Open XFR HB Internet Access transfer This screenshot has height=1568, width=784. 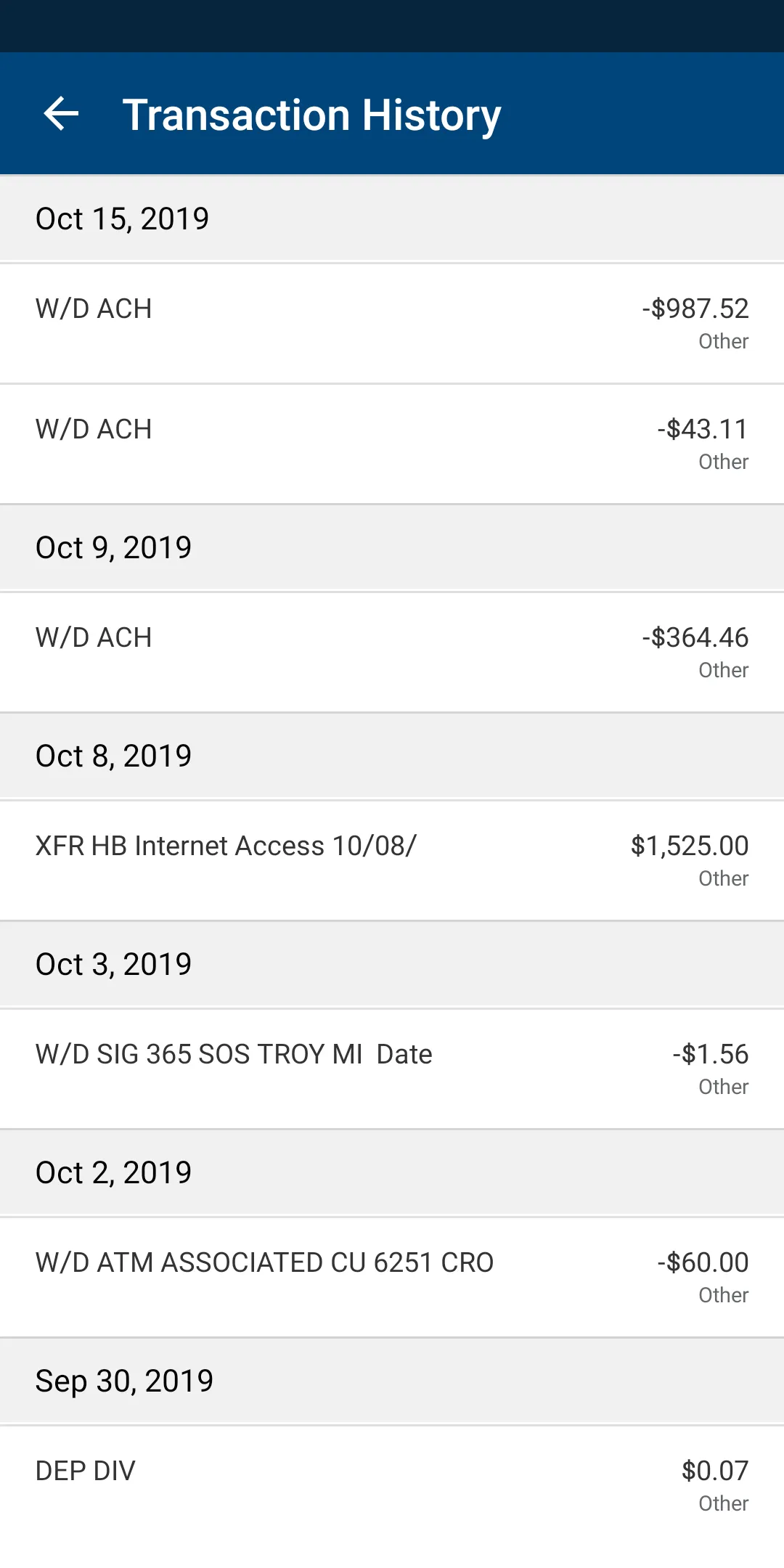pyautogui.click(x=226, y=846)
